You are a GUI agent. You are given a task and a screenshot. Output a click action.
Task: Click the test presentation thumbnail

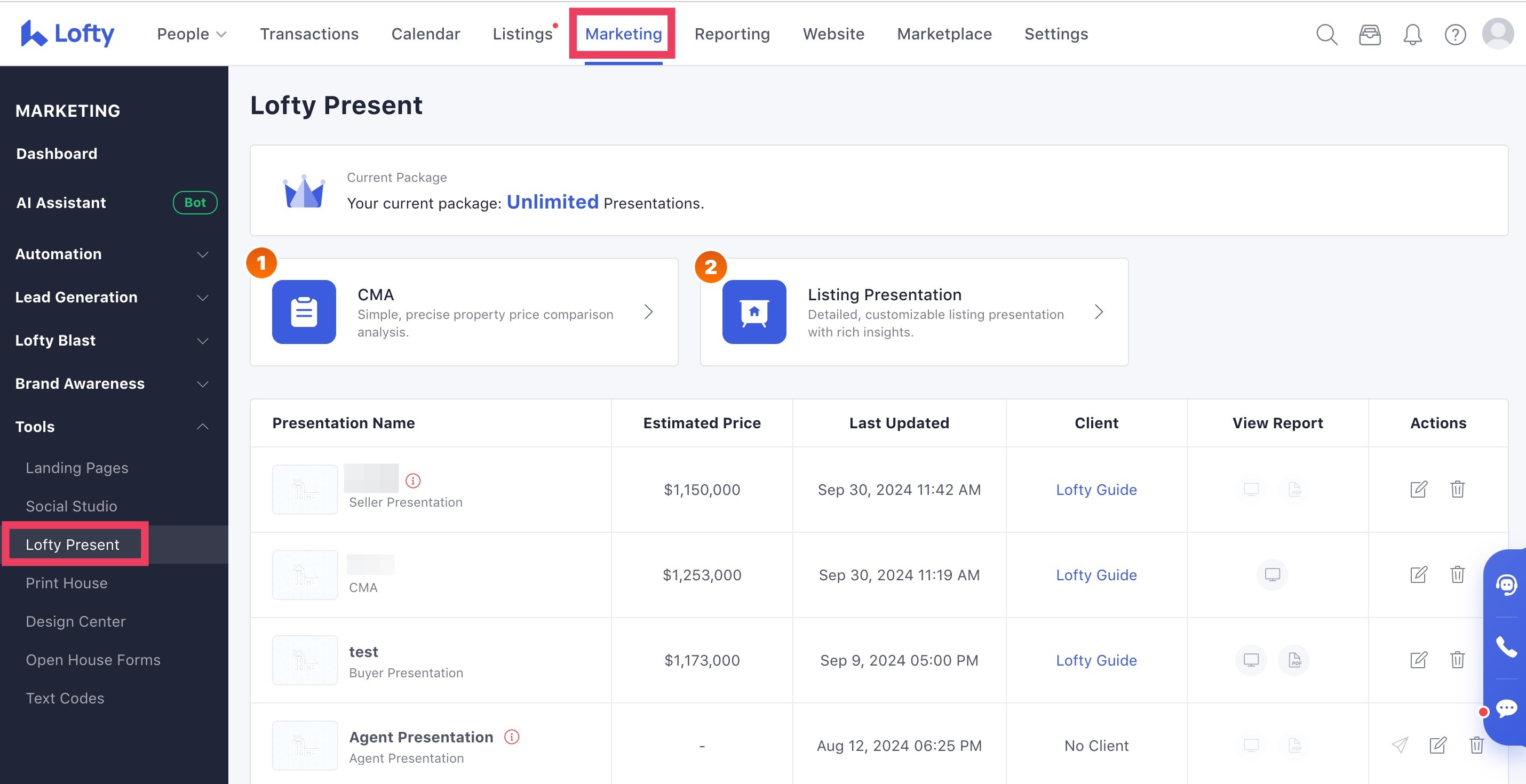click(x=305, y=660)
